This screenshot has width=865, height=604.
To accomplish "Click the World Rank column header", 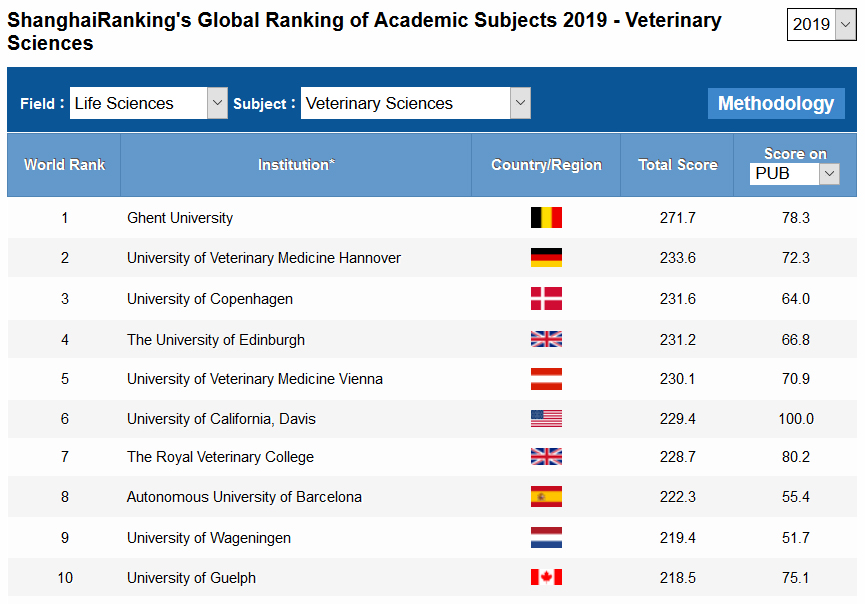I will point(63,164).
